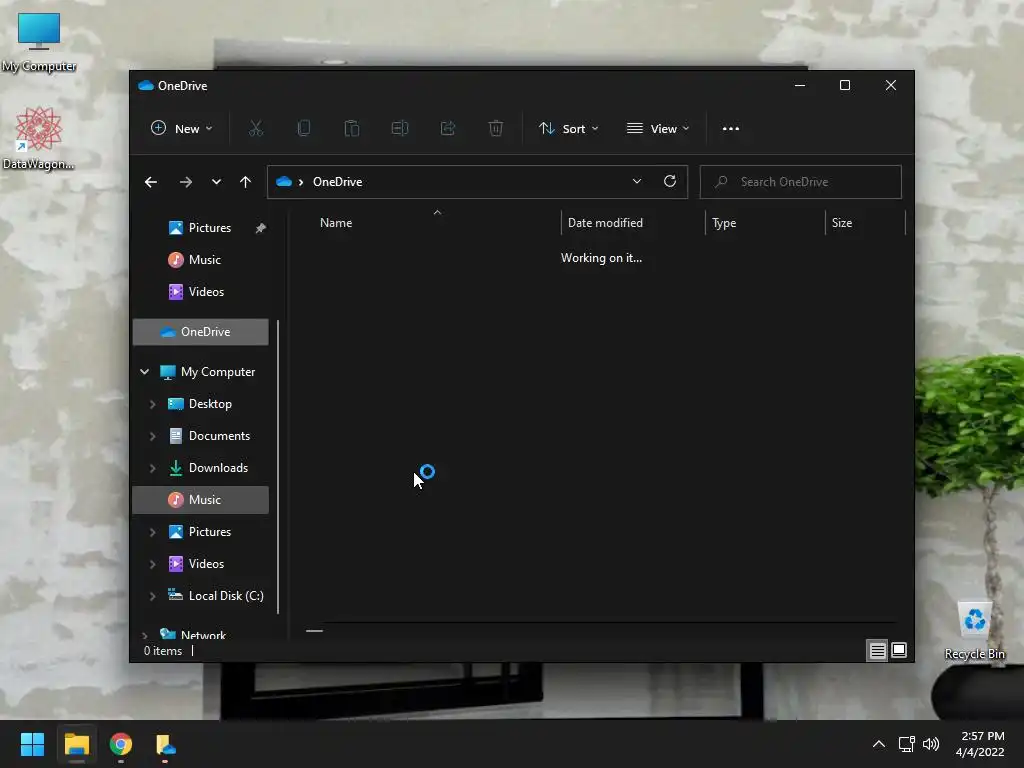
Task: Open the volume speaker tray icon
Action: (931, 744)
